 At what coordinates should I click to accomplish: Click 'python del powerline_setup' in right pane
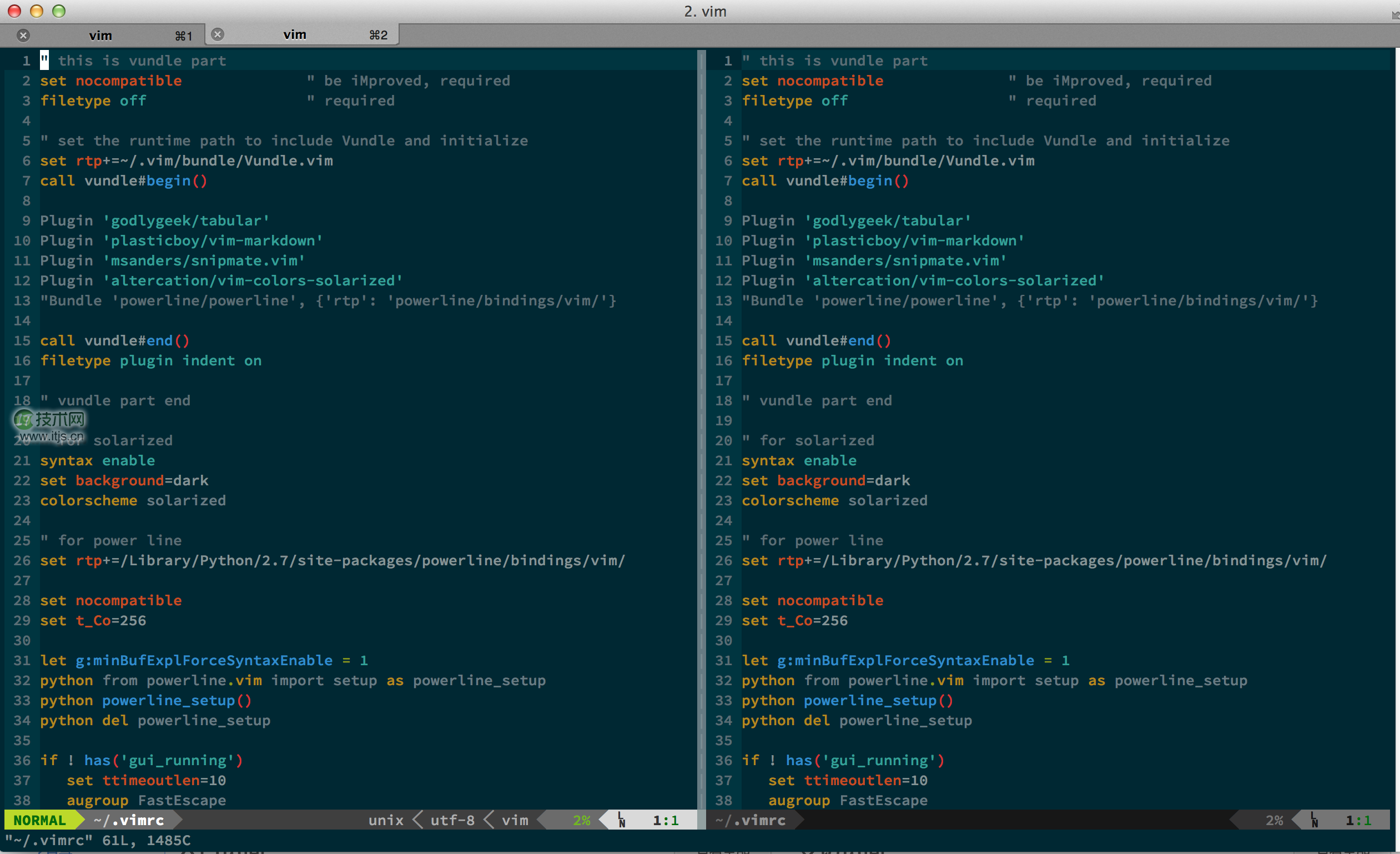(857, 721)
